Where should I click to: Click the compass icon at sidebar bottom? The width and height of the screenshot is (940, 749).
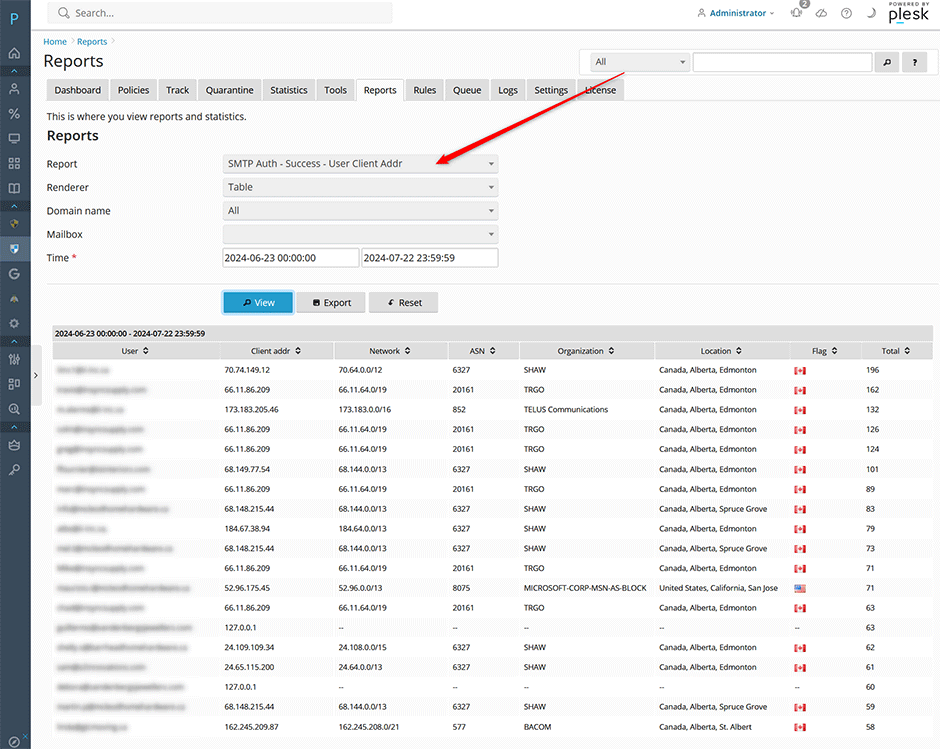click(x=14, y=742)
